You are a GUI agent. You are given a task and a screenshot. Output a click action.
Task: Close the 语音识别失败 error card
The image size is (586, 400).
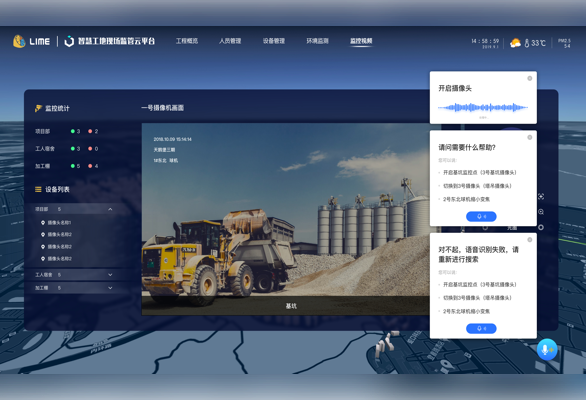(530, 240)
